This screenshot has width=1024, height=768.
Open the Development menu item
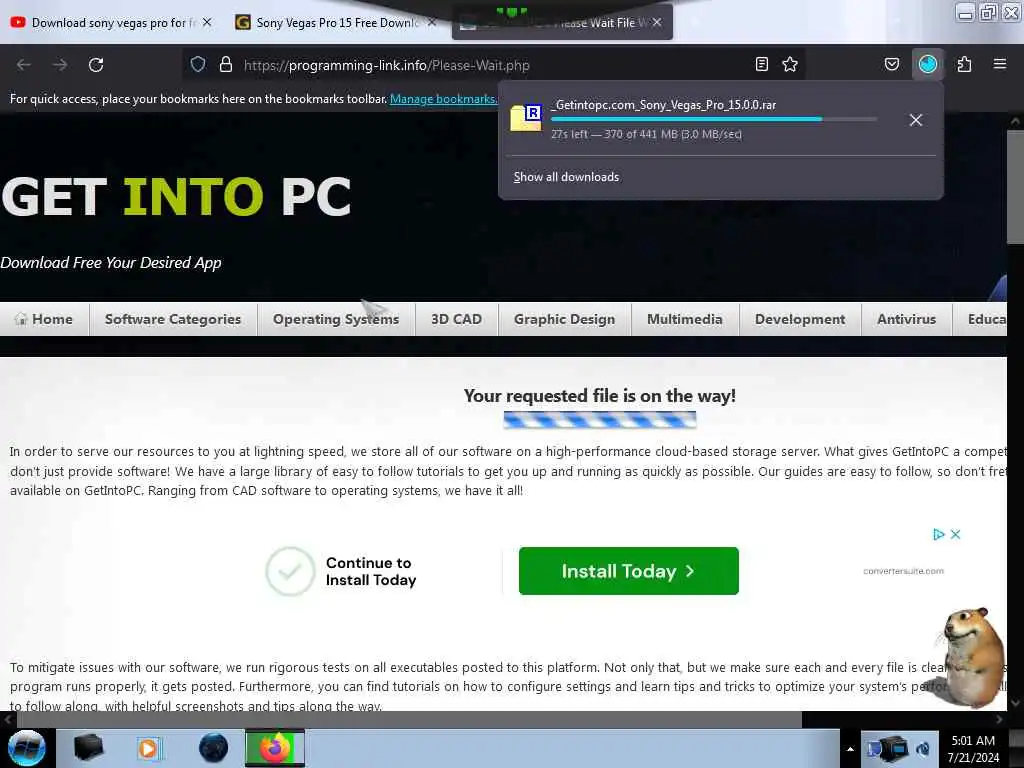pos(800,319)
